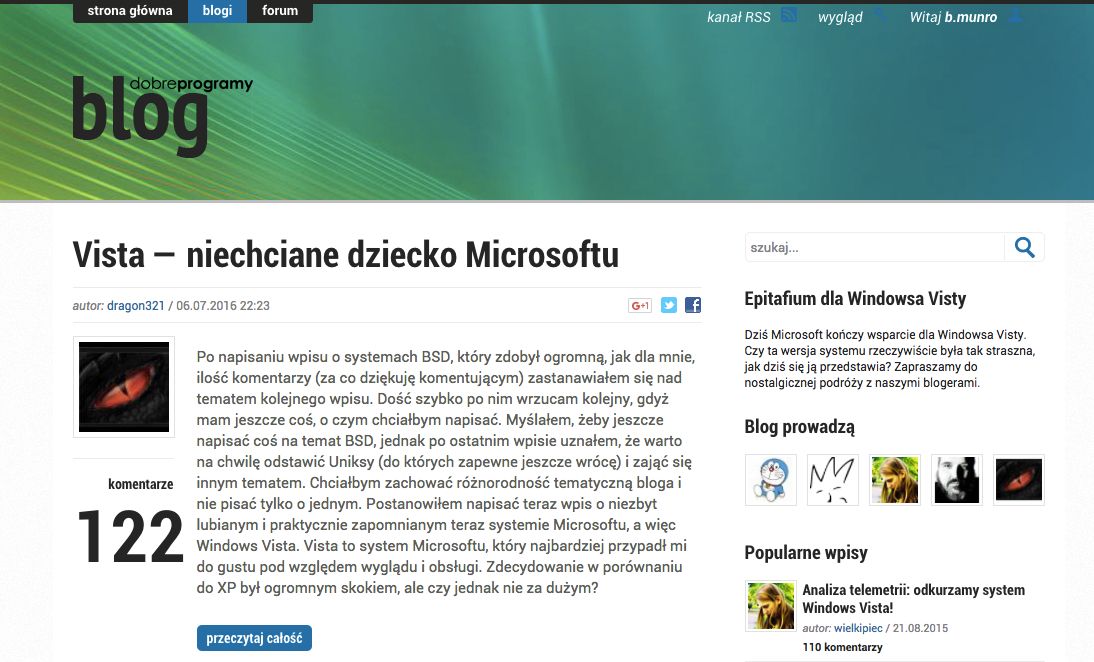Viewport: 1094px width, 662px height.
Task: Click the search magnifier icon
Action: [1023, 246]
